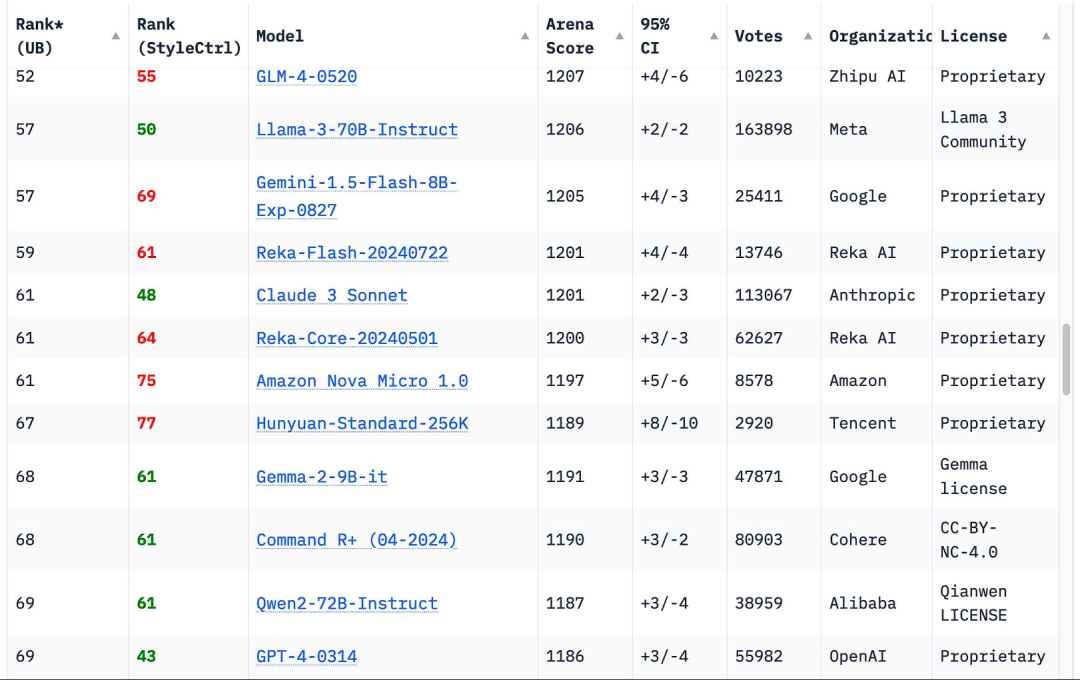Sort table by Arena Score arrow
Viewport: 1080px width, 680px height.
click(619, 36)
